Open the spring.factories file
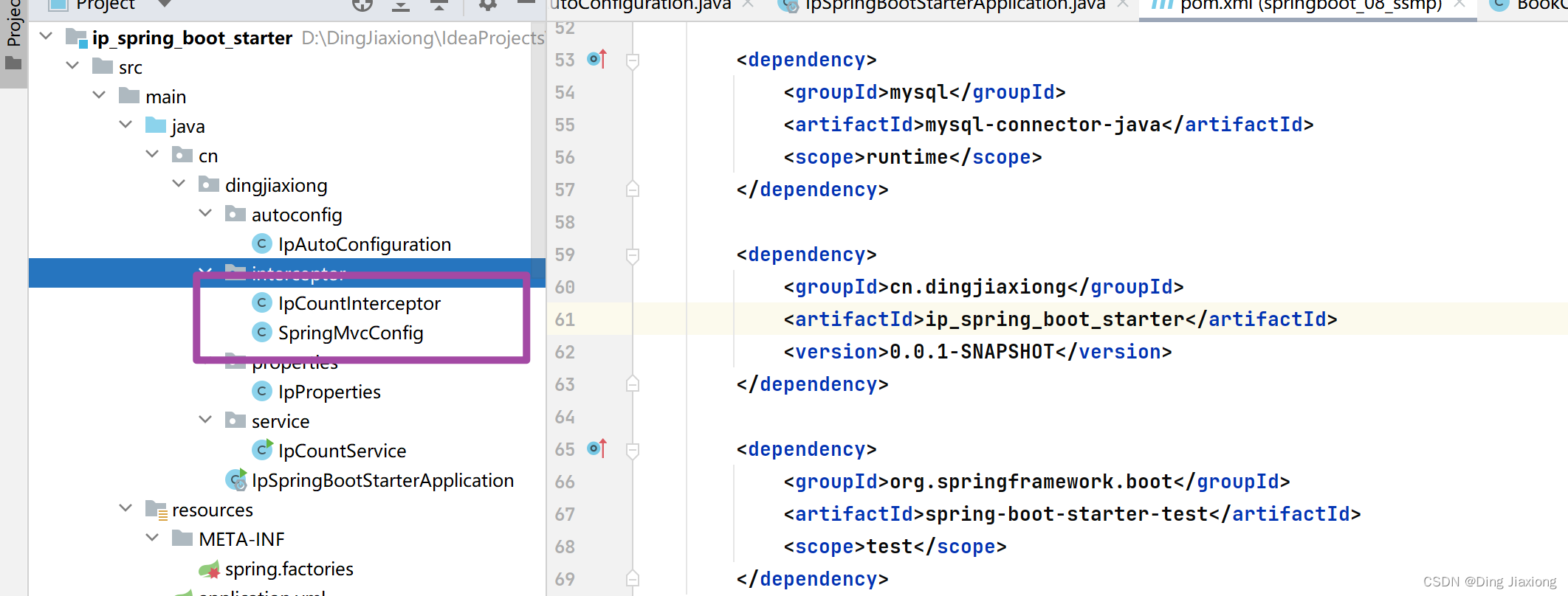Image resolution: width=1568 pixels, height=596 pixels. pos(289,569)
